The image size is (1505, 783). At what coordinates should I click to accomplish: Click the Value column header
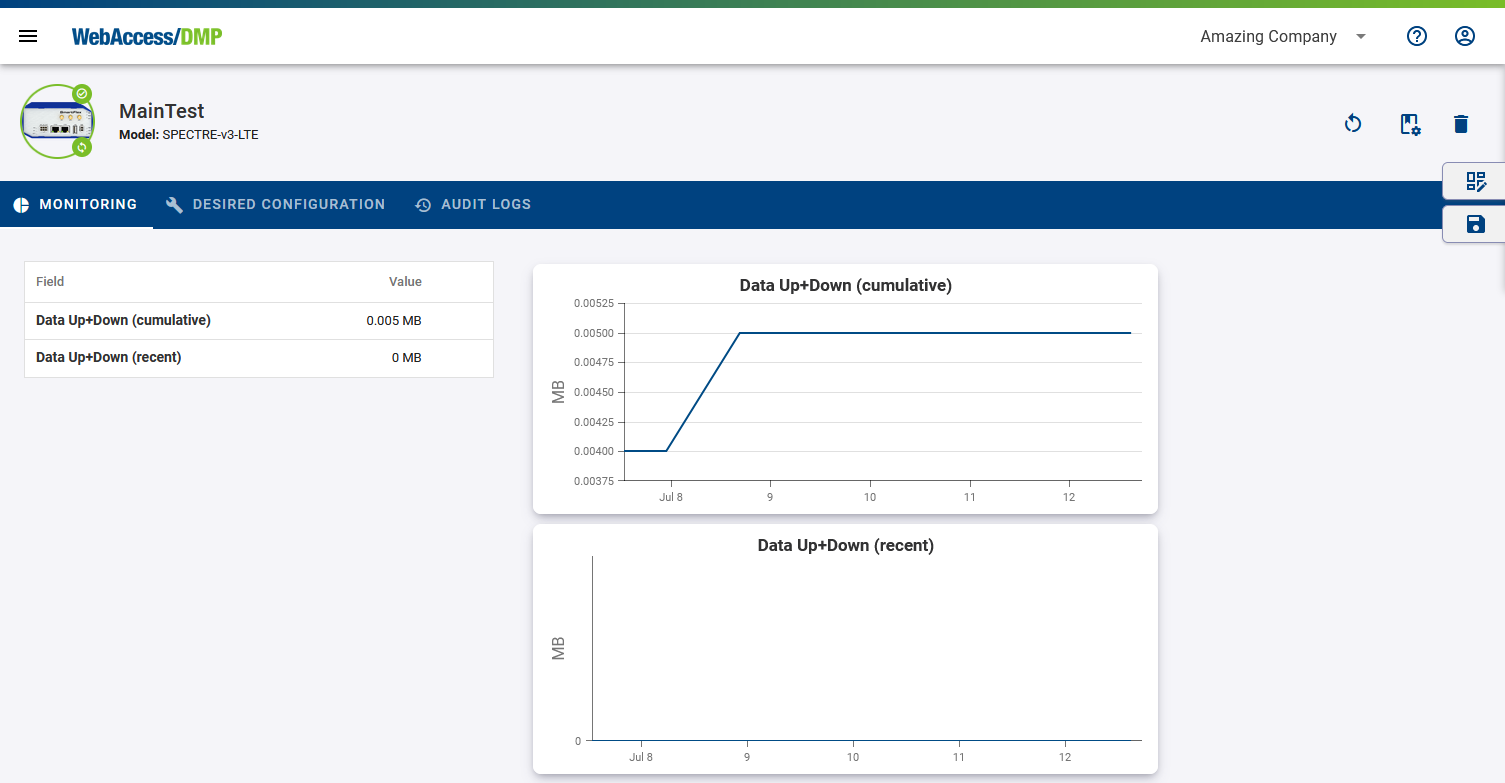tap(405, 282)
